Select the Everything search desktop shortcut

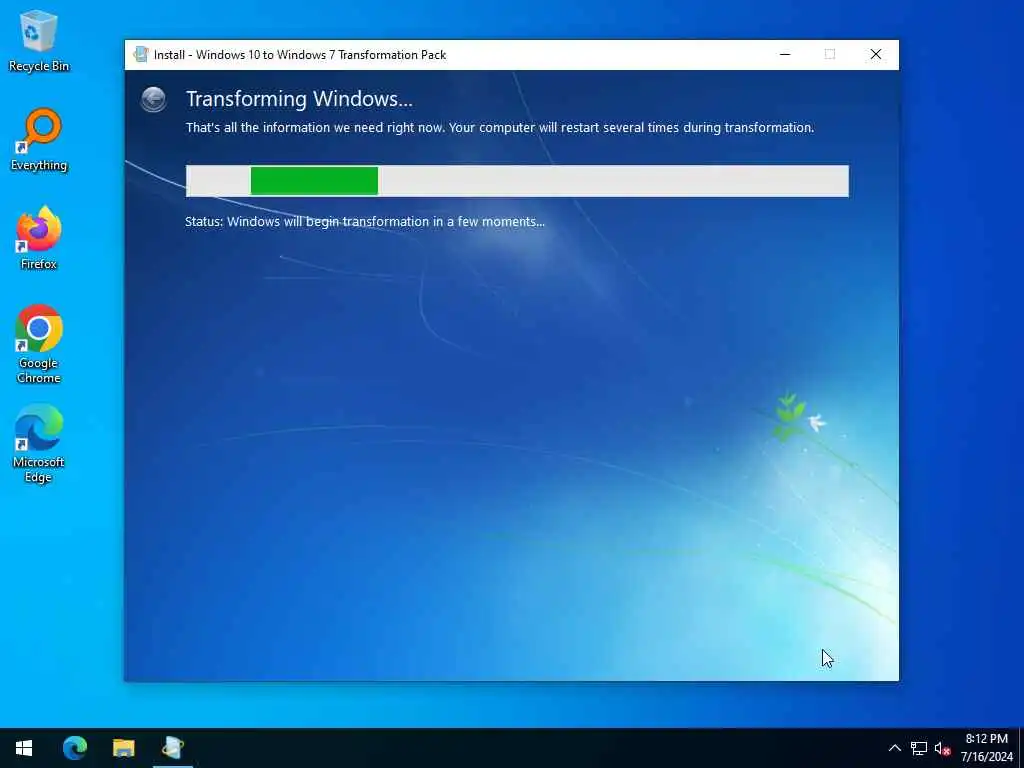click(39, 140)
